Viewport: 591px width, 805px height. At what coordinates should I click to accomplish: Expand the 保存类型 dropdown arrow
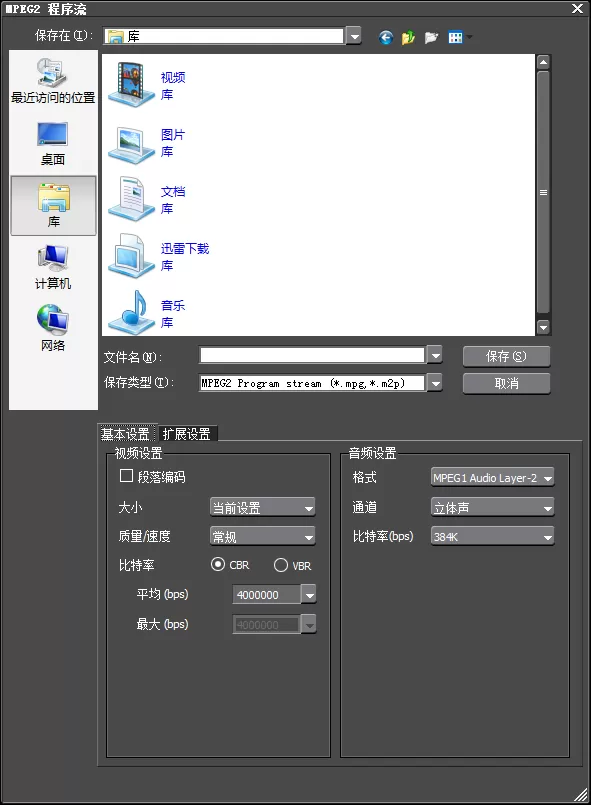[x=434, y=382]
